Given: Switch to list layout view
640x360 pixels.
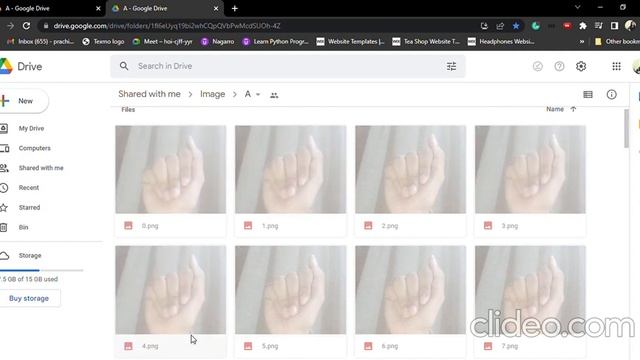Looking at the screenshot, I should pyautogui.click(x=588, y=95).
